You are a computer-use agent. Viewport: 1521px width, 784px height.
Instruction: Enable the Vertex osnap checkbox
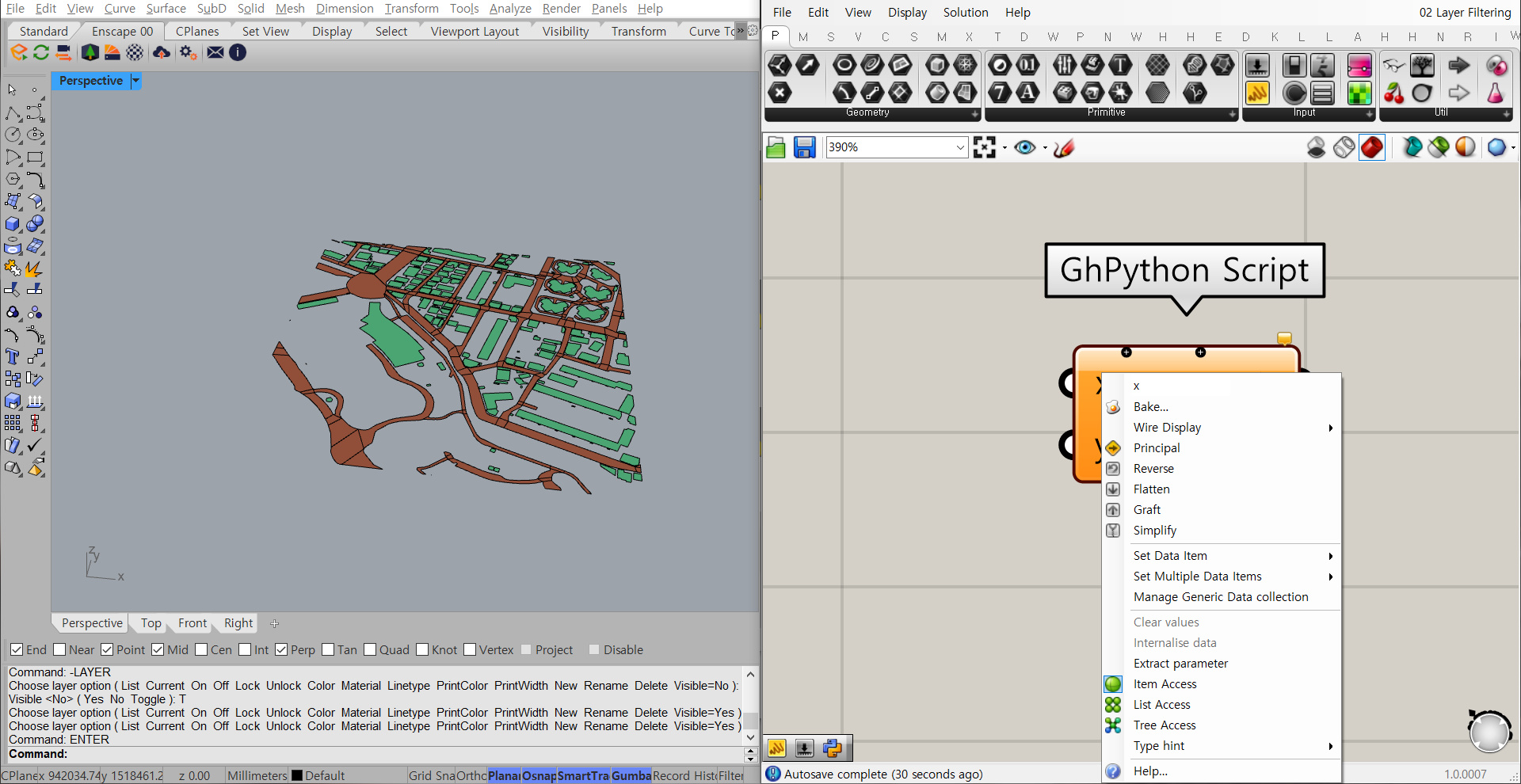pos(470,650)
